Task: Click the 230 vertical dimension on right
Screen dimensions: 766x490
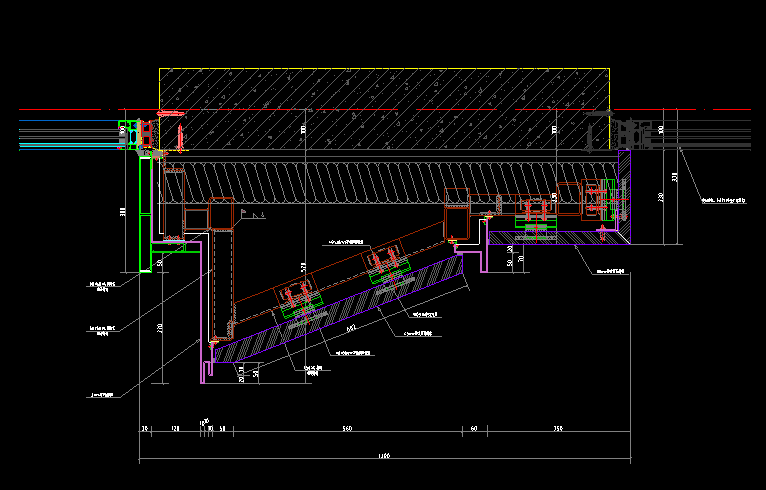Action: coord(662,198)
